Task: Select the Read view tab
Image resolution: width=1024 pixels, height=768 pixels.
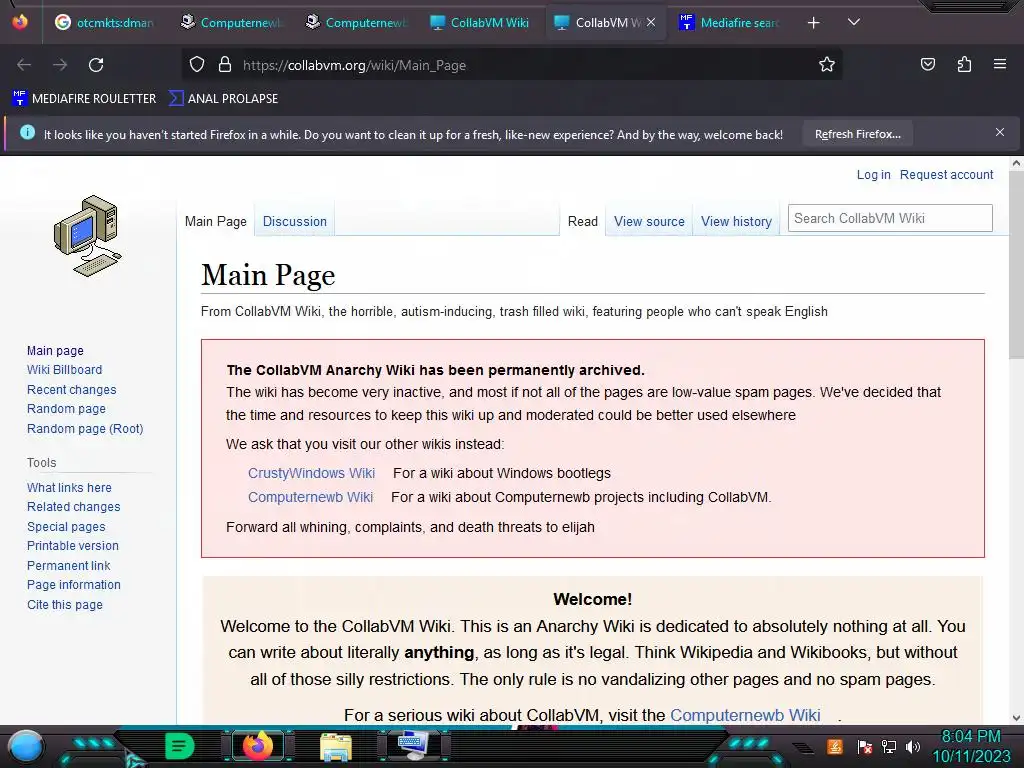Action: coord(583,221)
